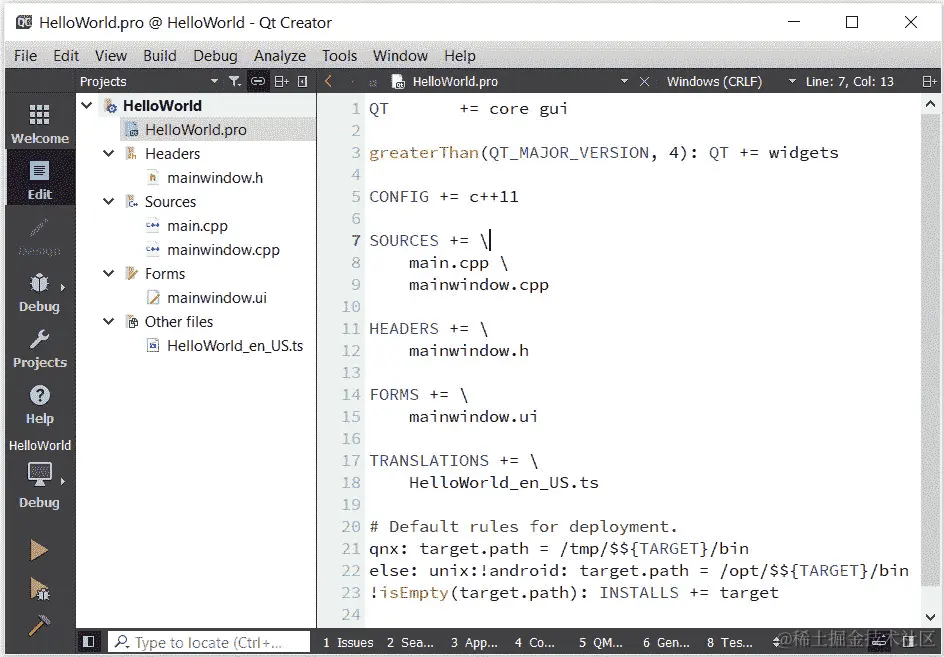Close the Projects side panel with the panel icon
Viewport: 944px width, 657px height.
[303, 81]
